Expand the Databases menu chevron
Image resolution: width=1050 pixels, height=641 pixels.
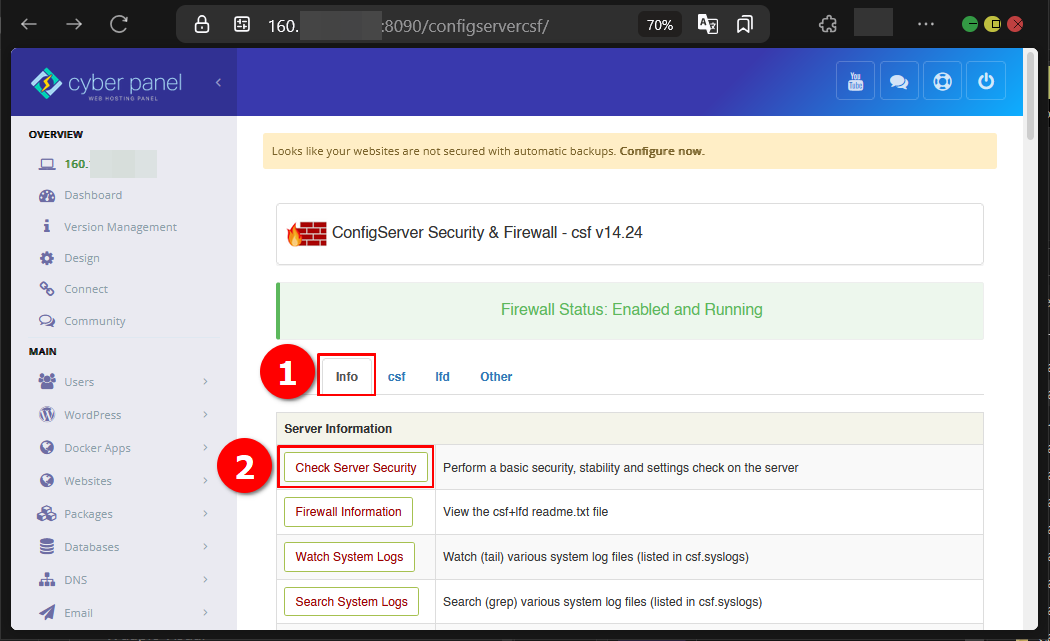coord(205,547)
